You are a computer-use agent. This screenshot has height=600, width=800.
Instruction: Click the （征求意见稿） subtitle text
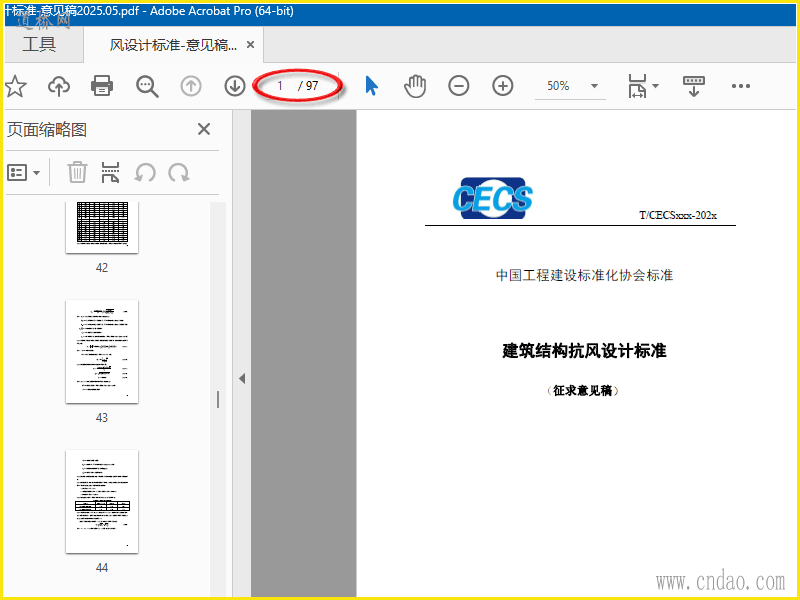pyautogui.click(x=583, y=391)
